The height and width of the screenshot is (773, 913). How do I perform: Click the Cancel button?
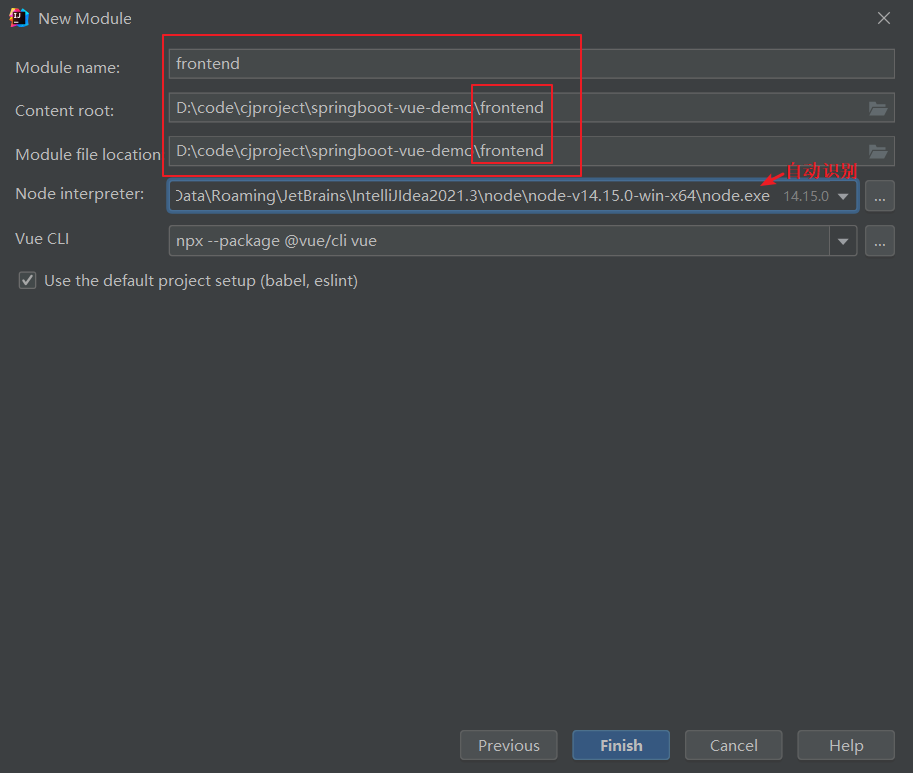[733, 745]
